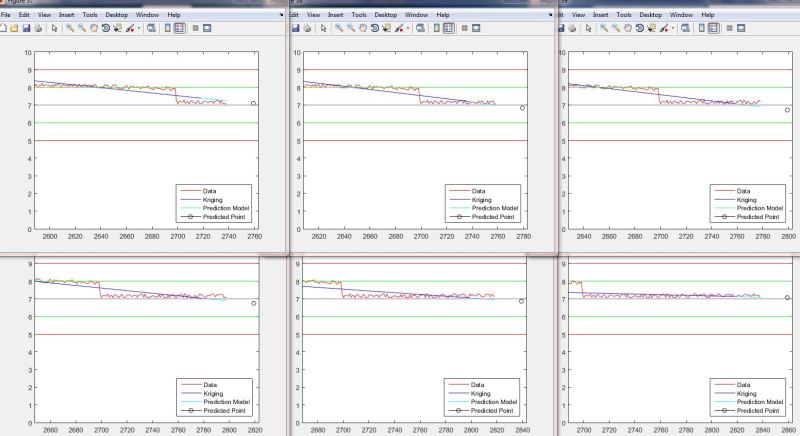Image resolution: width=800 pixels, height=436 pixels.
Task: Select Rotate 3D tool in middle figure toolbar
Action: click(374, 28)
